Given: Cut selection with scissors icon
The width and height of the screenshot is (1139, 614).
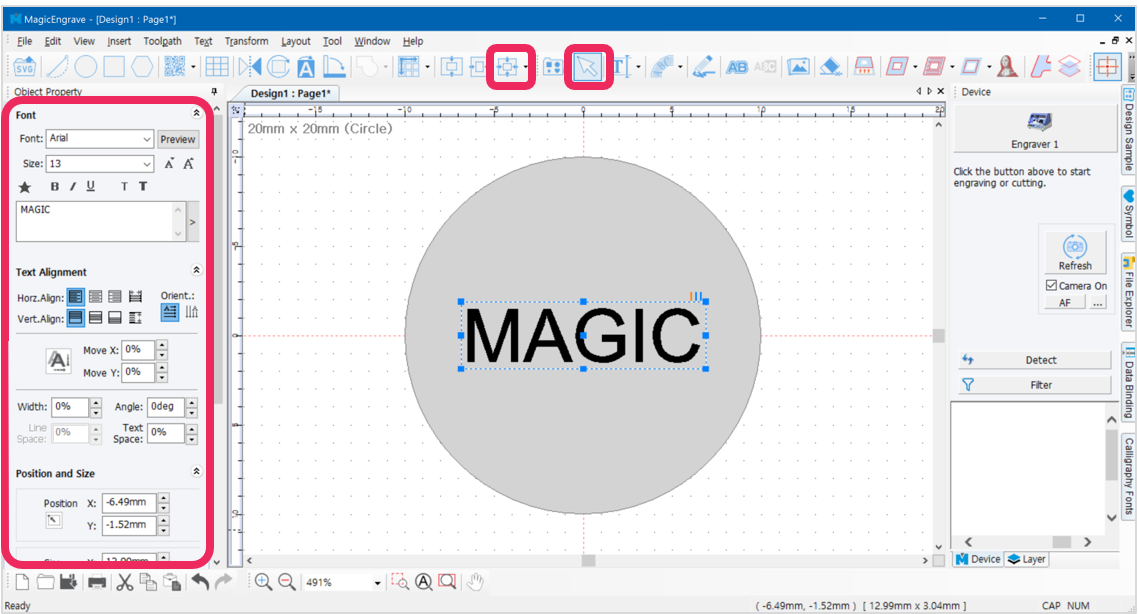Looking at the screenshot, I should click(124, 581).
